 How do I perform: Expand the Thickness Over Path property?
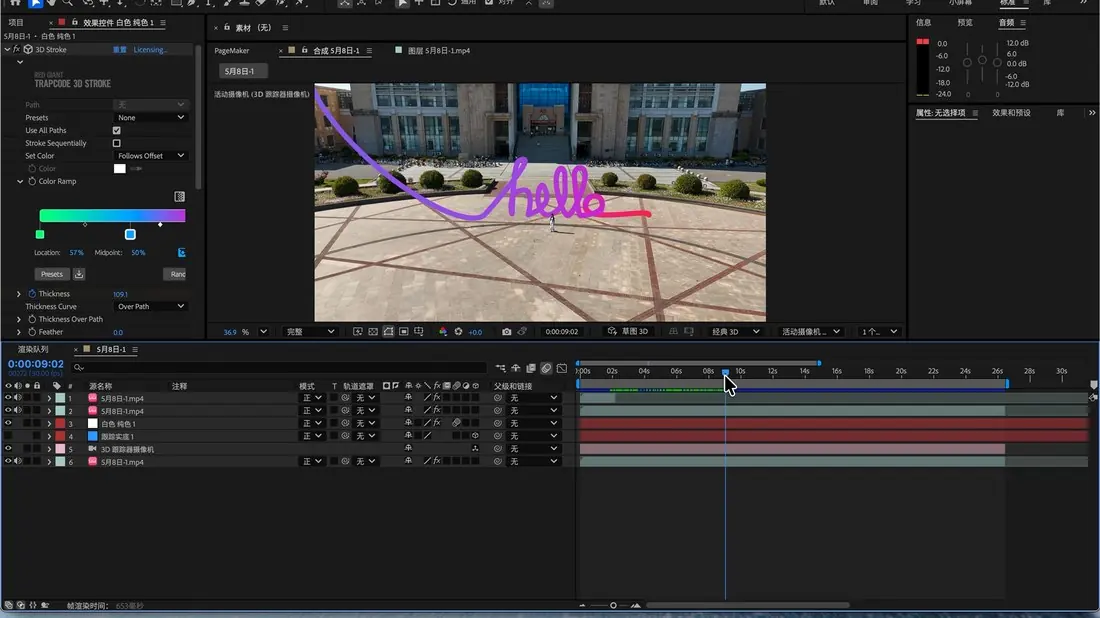coord(19,319)
